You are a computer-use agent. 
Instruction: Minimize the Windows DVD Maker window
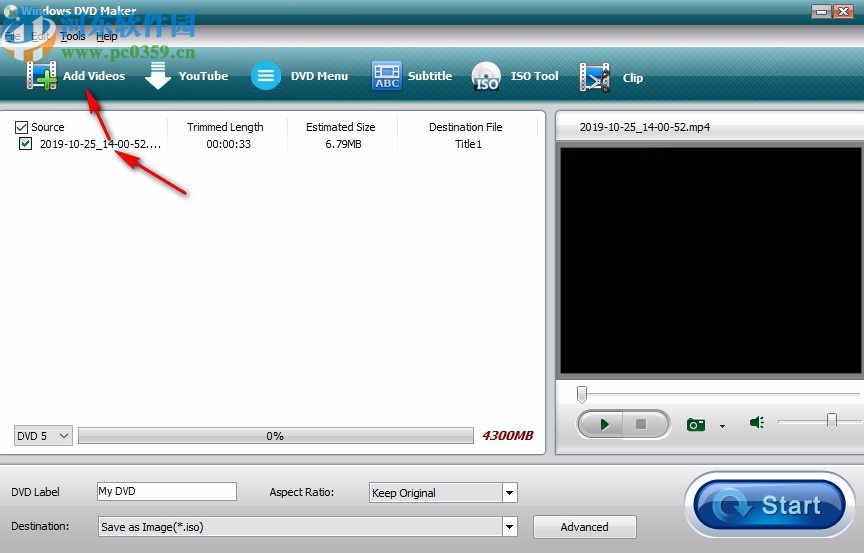coord(822,12)
